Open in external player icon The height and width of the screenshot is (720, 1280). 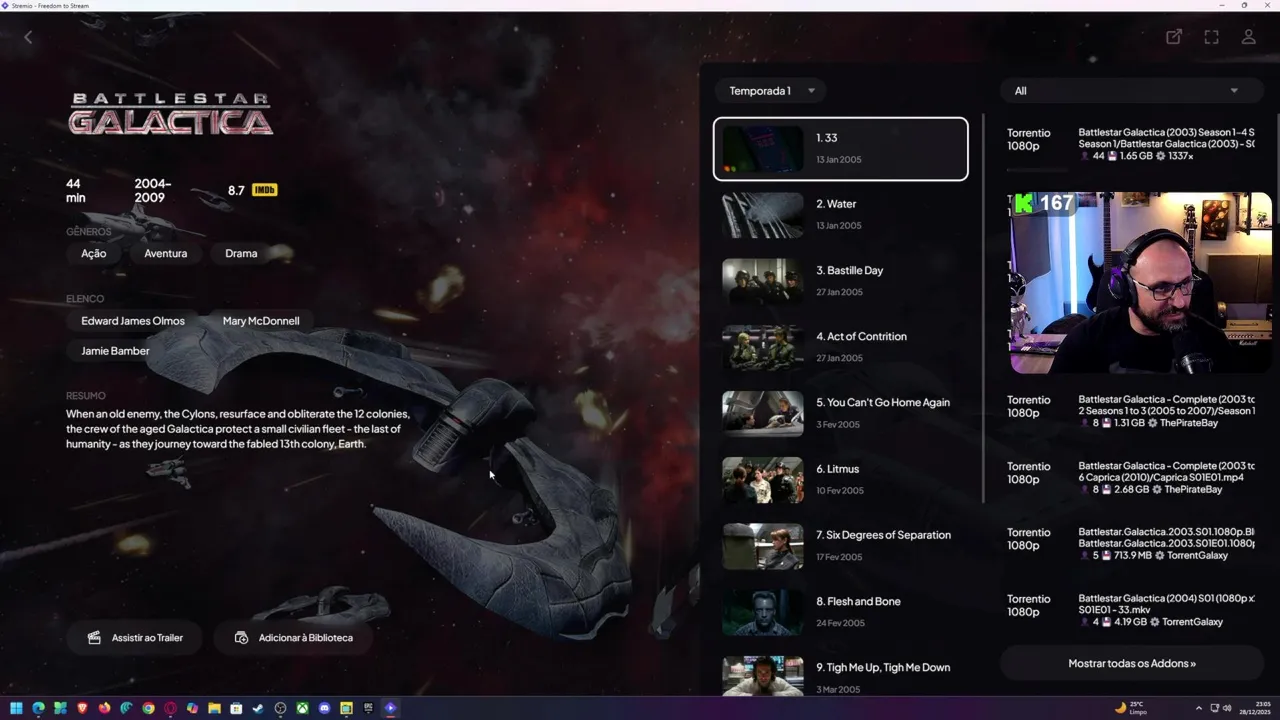pyautogui.click(x=1174, y=37)
